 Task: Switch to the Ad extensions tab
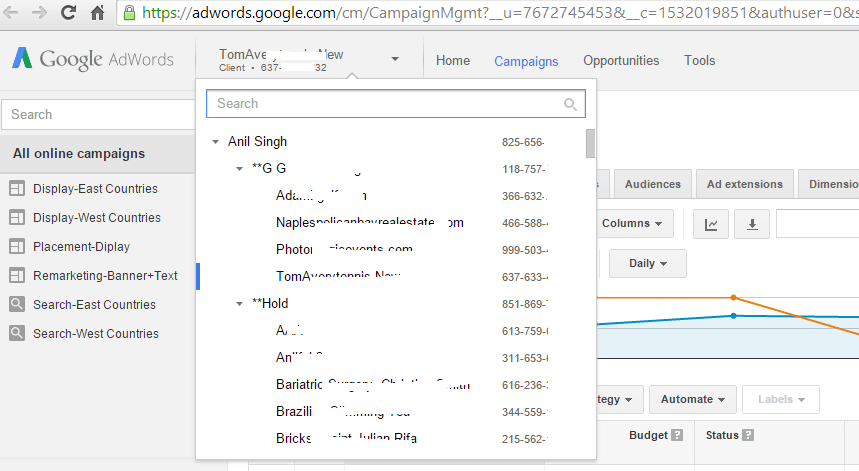(745, 184)
